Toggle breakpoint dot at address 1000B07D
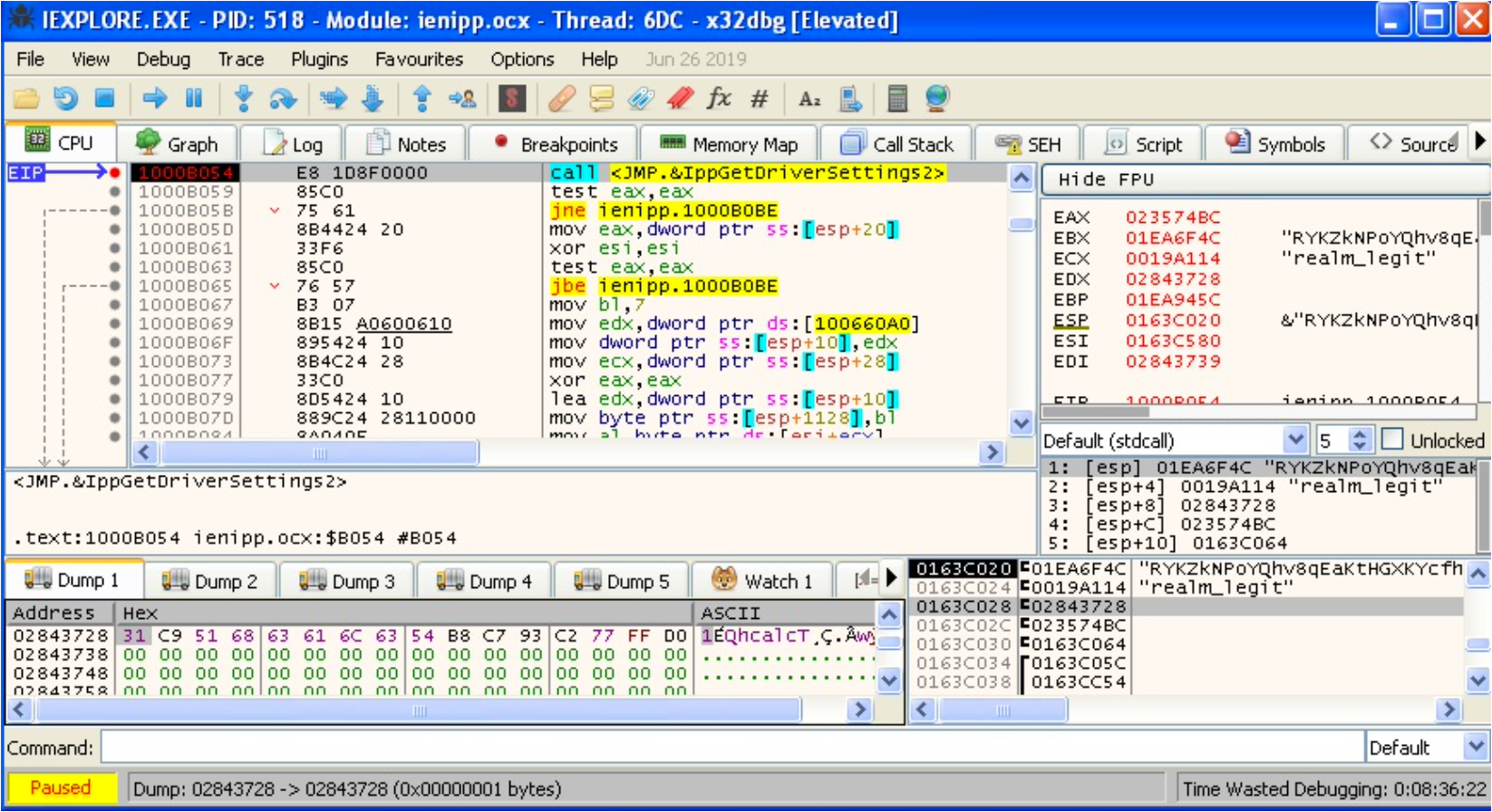1492x812 pixels. 115,417
